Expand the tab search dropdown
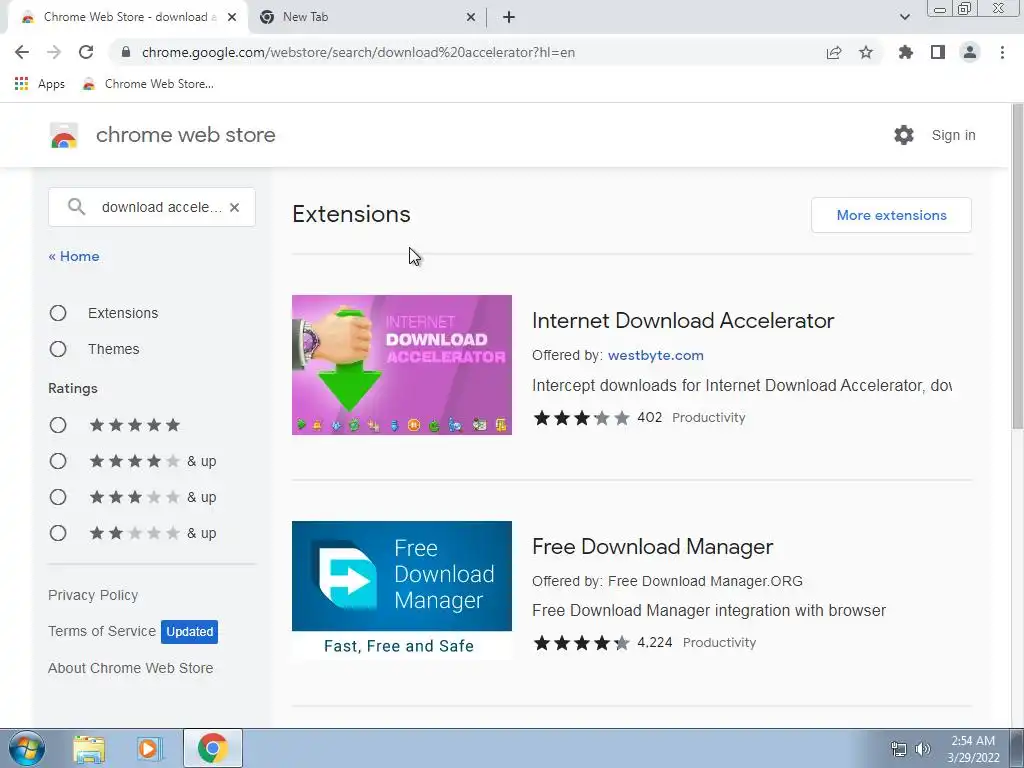 click(904, 17)
